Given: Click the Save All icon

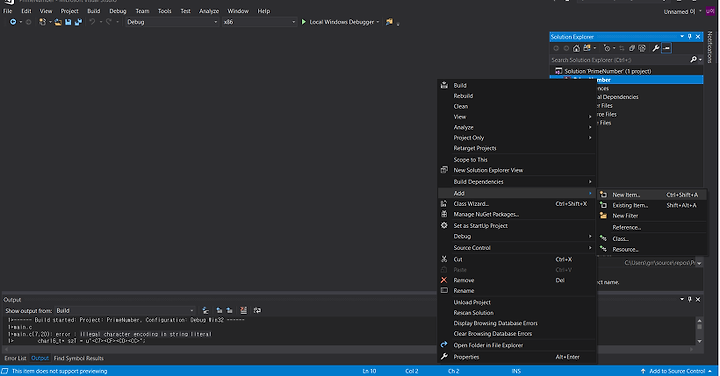Looking at the screenshot, I should (79, 22).
